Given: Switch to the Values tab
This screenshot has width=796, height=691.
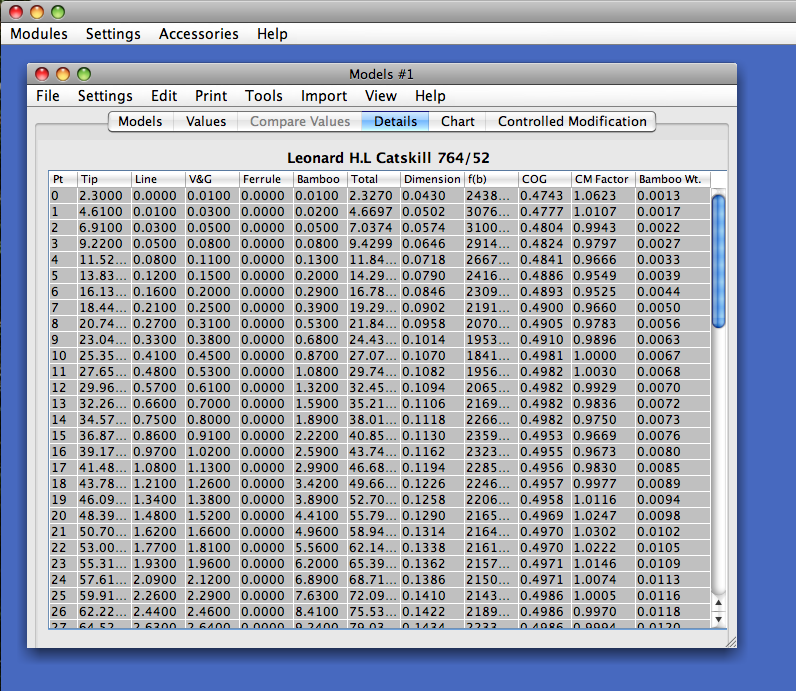Looking at the screenshot, I should (206, 121).
